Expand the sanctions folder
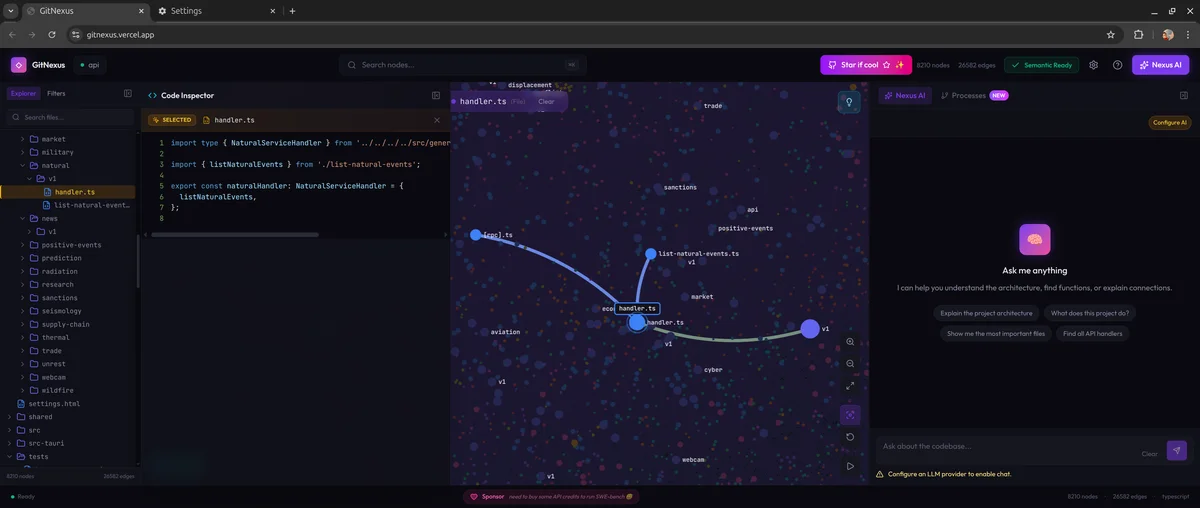The image size is (1200, 508). pos(59,298)
